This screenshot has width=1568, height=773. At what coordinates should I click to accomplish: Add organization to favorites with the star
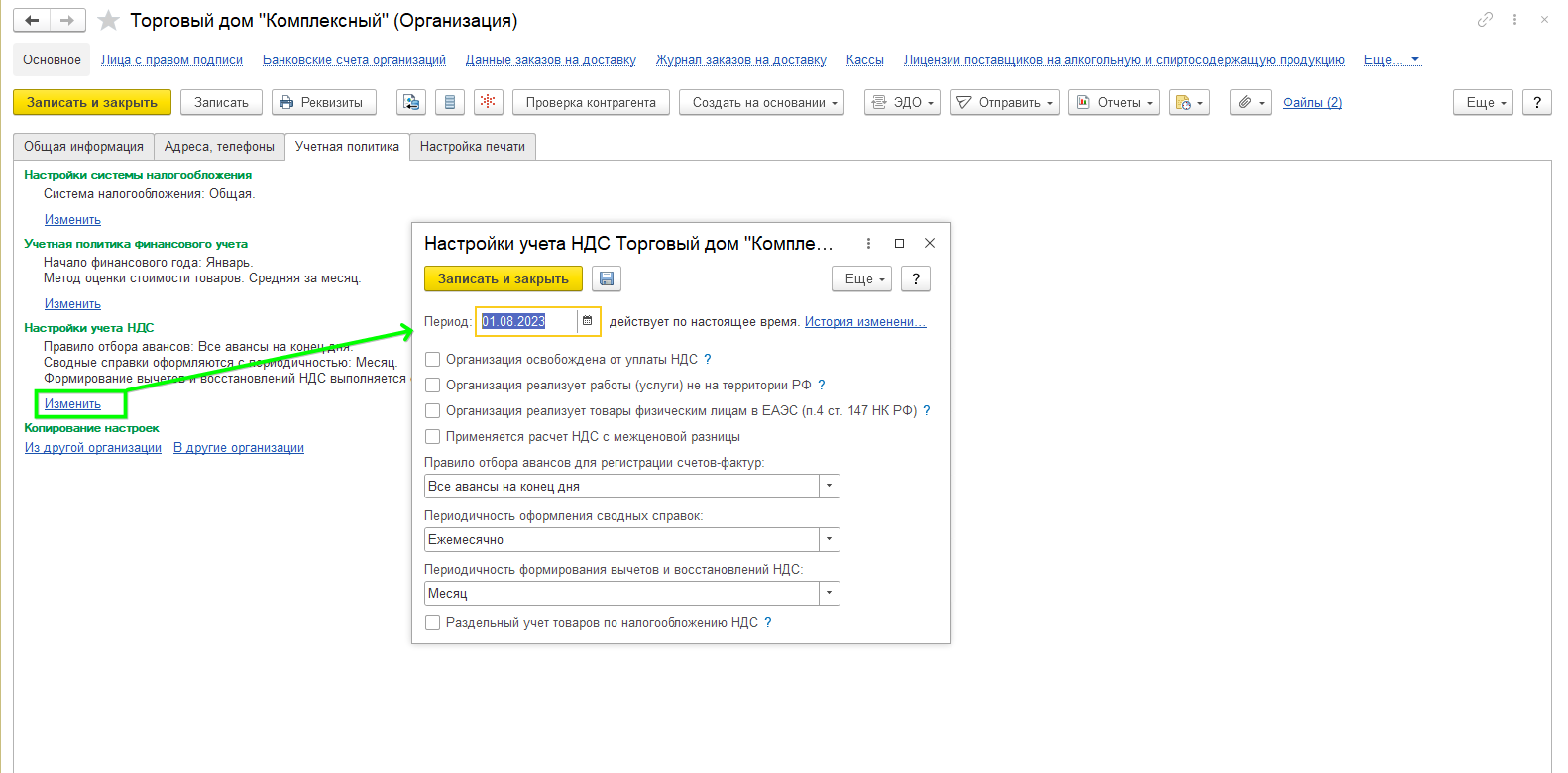tap(109, 20)
